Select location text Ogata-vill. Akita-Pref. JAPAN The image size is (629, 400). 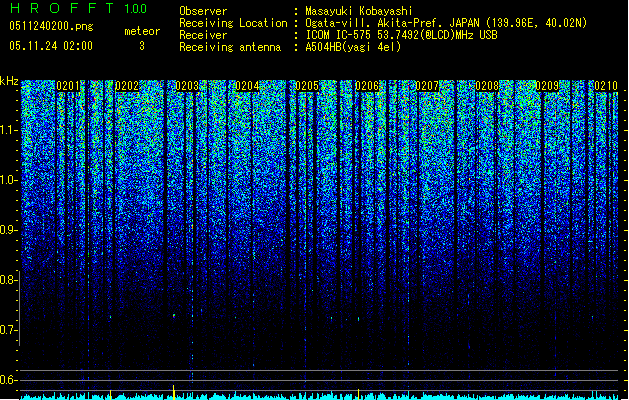point(392,23)
